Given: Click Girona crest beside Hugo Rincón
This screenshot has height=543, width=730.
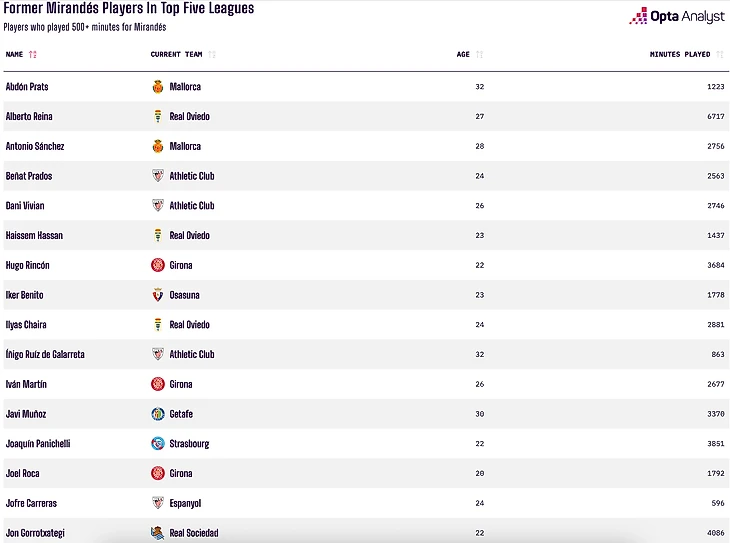Looking at the screenshot, I should [158, 265].
